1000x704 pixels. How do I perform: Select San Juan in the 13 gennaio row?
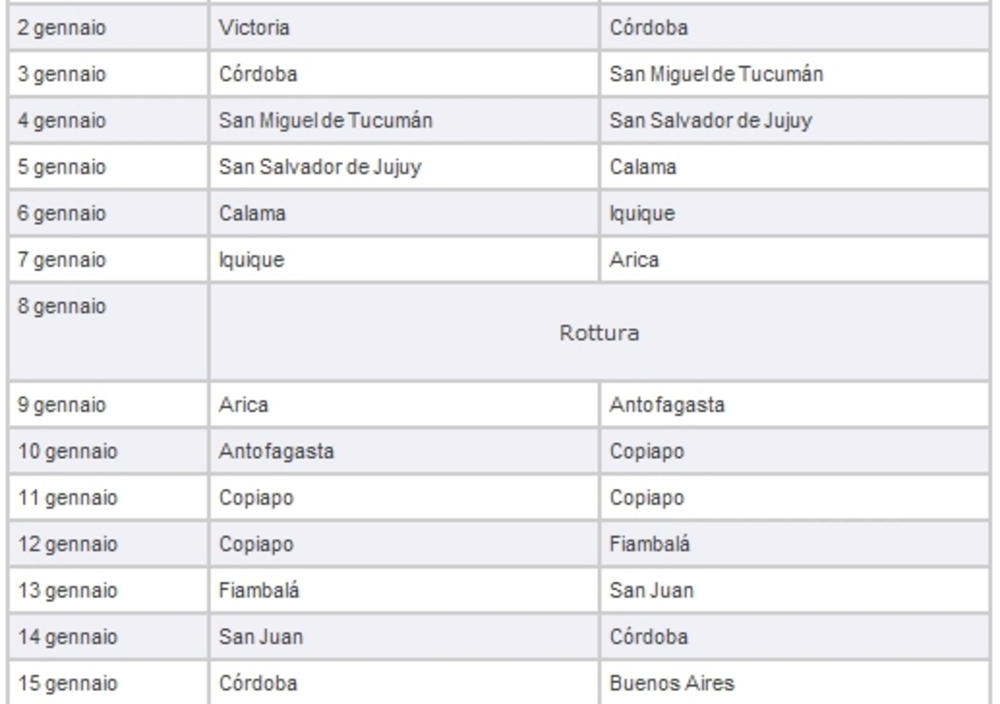(652, 591)
